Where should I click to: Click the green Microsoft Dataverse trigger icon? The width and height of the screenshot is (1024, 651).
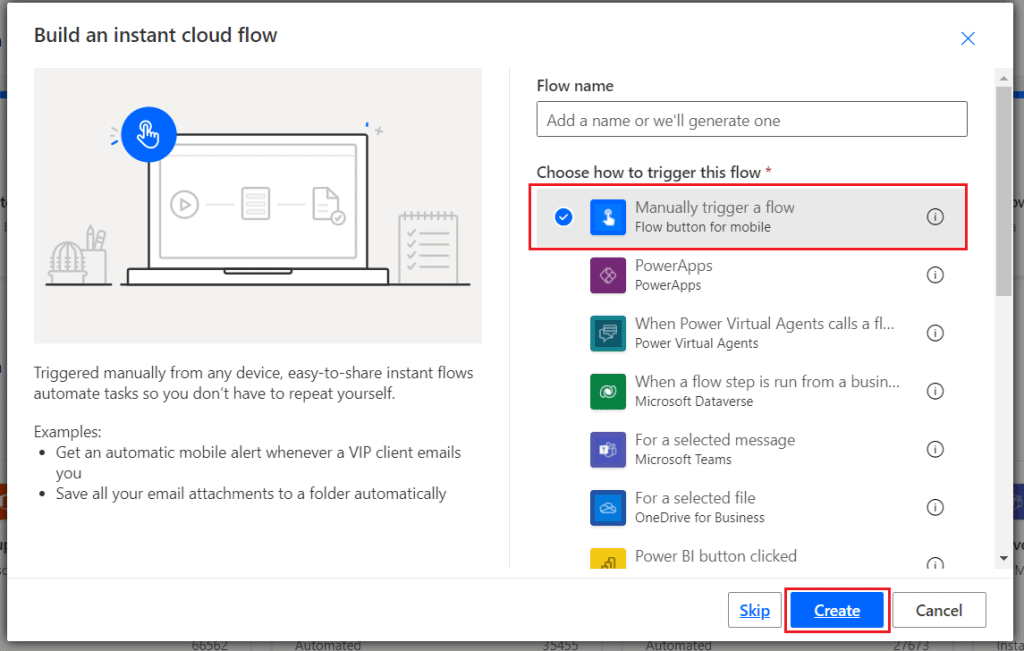tap(607, 391)
